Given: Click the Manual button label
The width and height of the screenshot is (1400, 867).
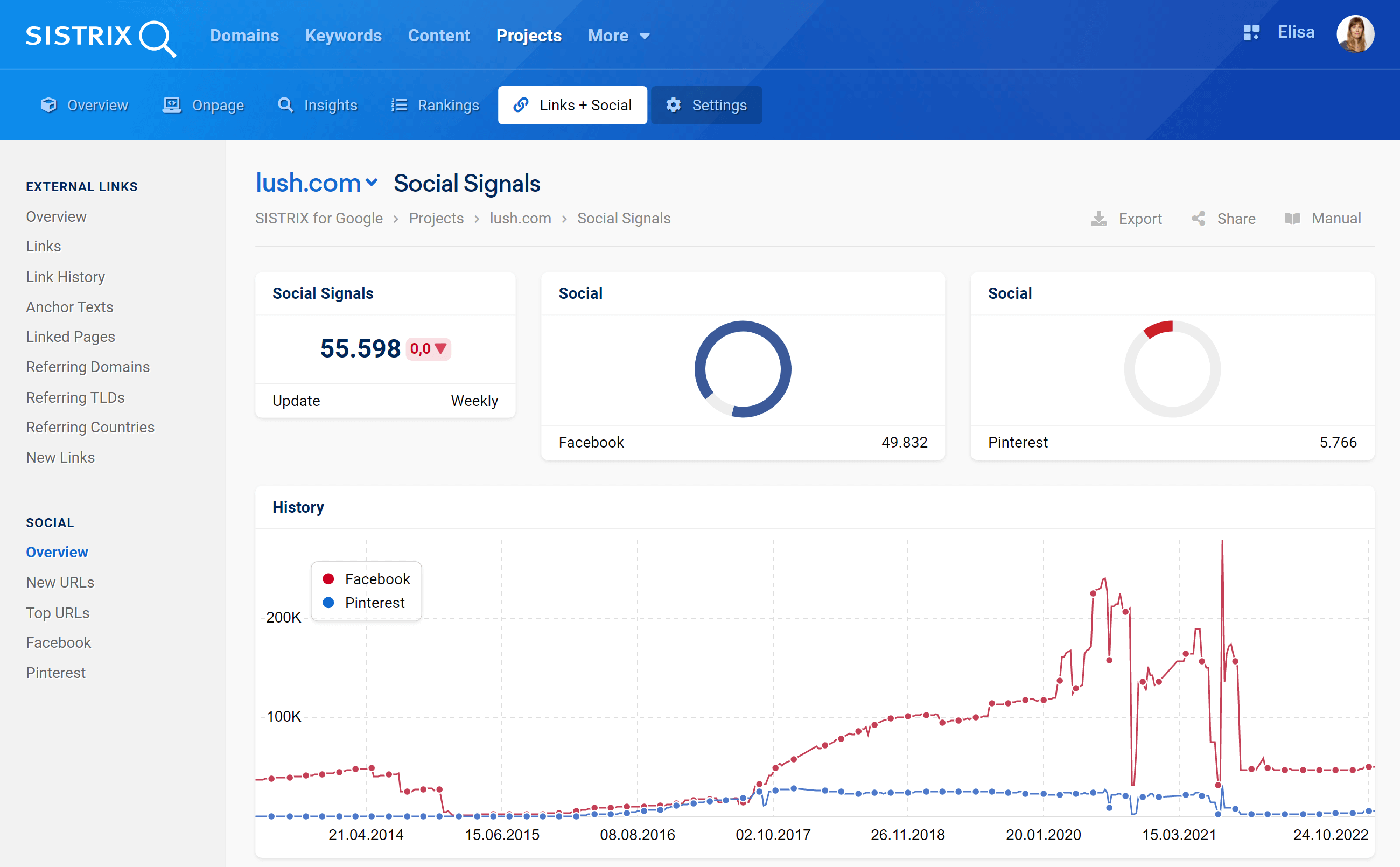Looking at the screenshot, I should [1336, 219].
